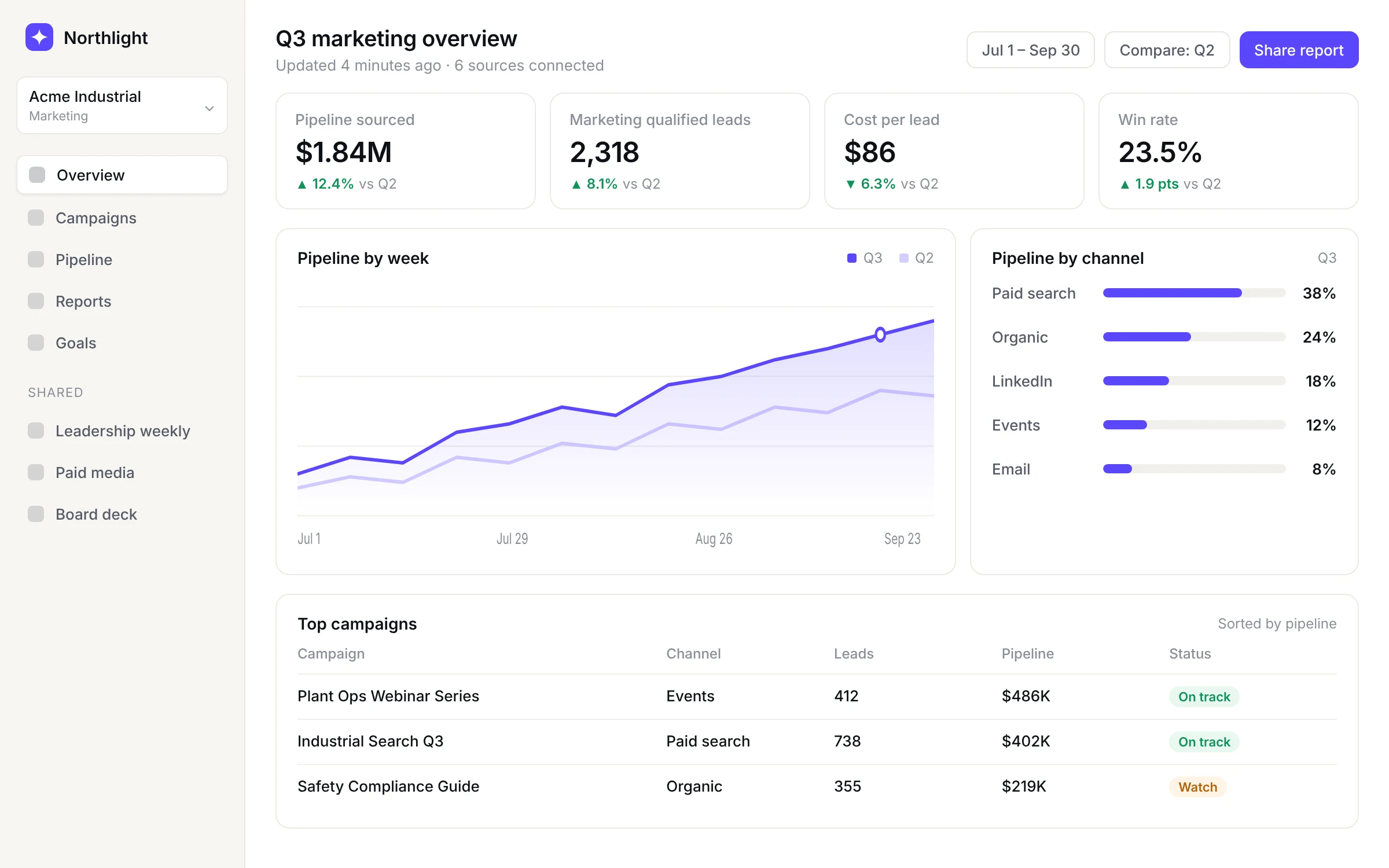Click the Sorted by pipeline label

[1277, 623]
